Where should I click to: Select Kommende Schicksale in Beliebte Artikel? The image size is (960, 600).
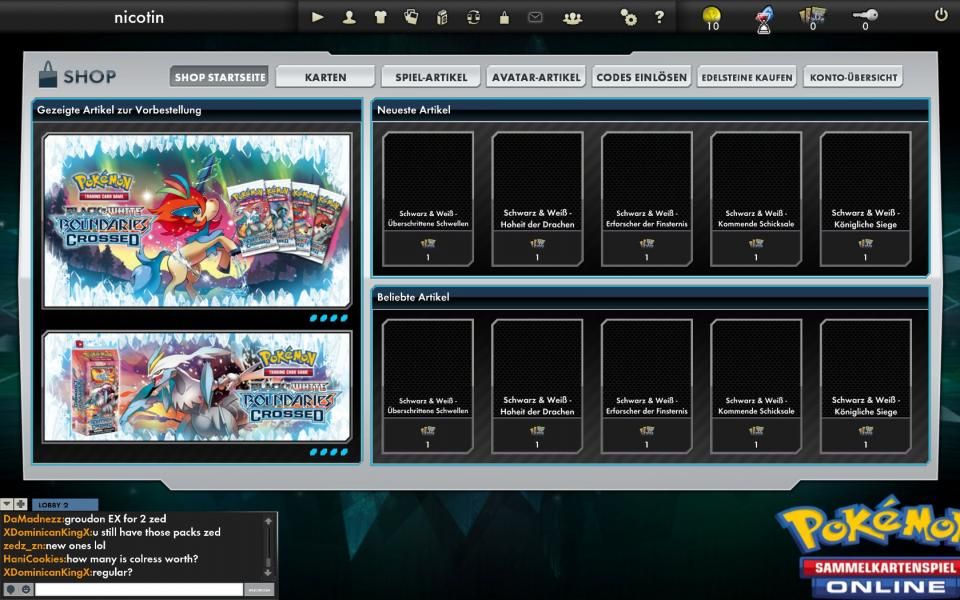[x=756, y=386]
